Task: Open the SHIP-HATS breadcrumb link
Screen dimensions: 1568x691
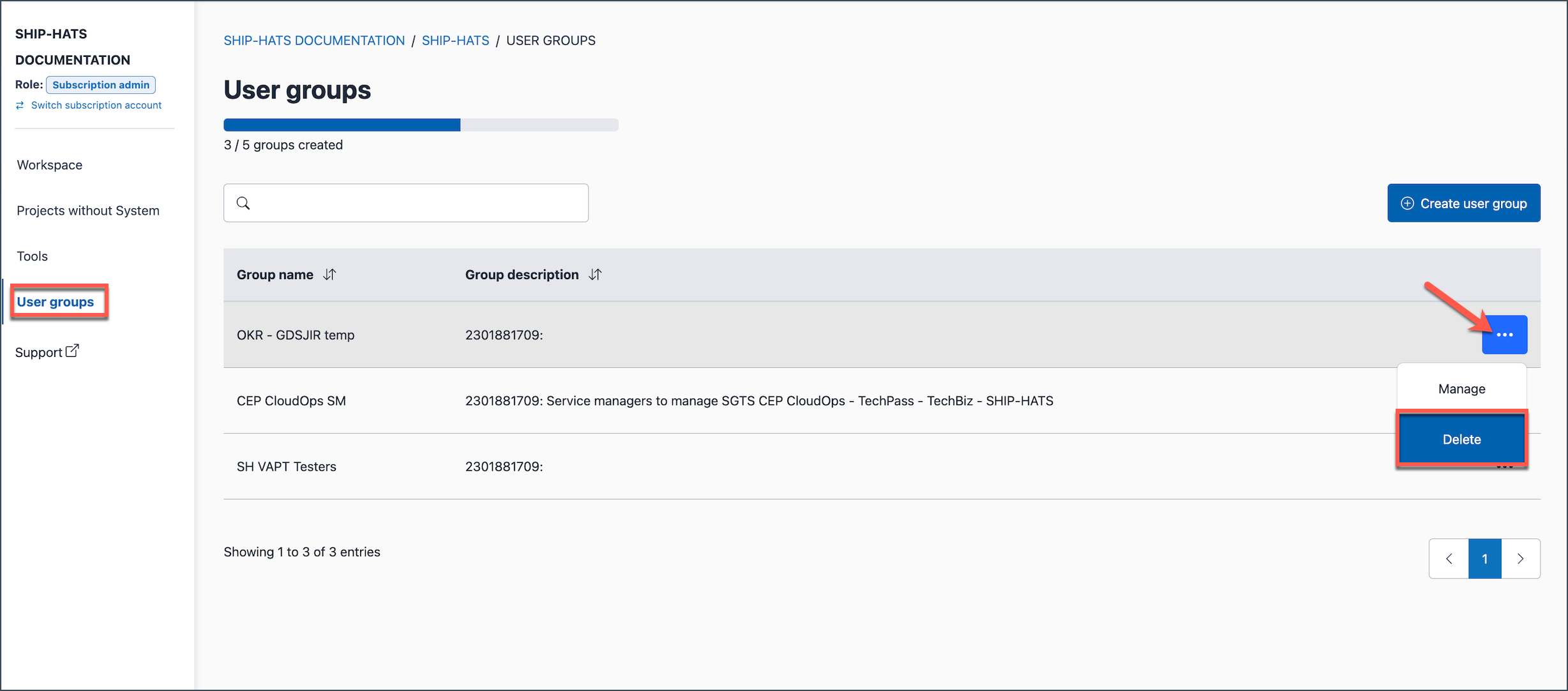Action: coord(455,40)
